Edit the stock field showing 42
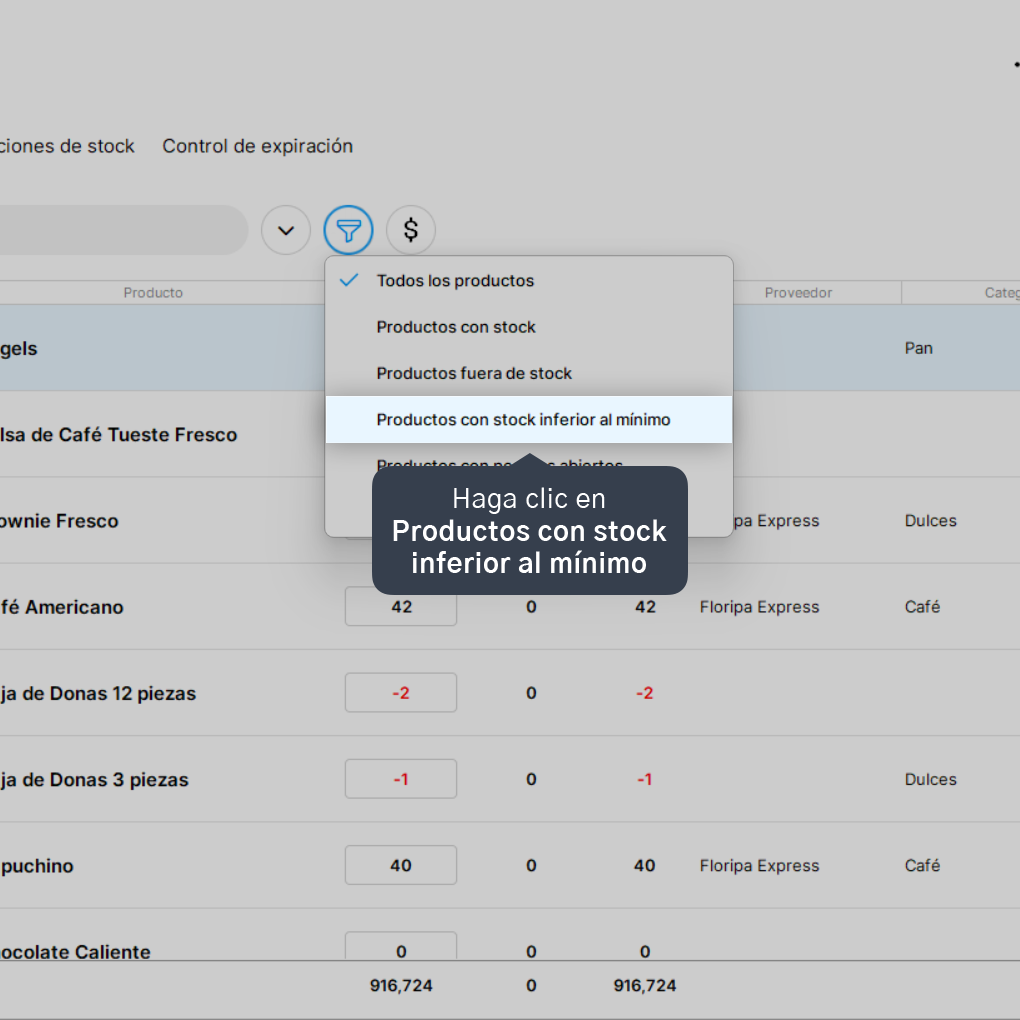 [401, 606]
